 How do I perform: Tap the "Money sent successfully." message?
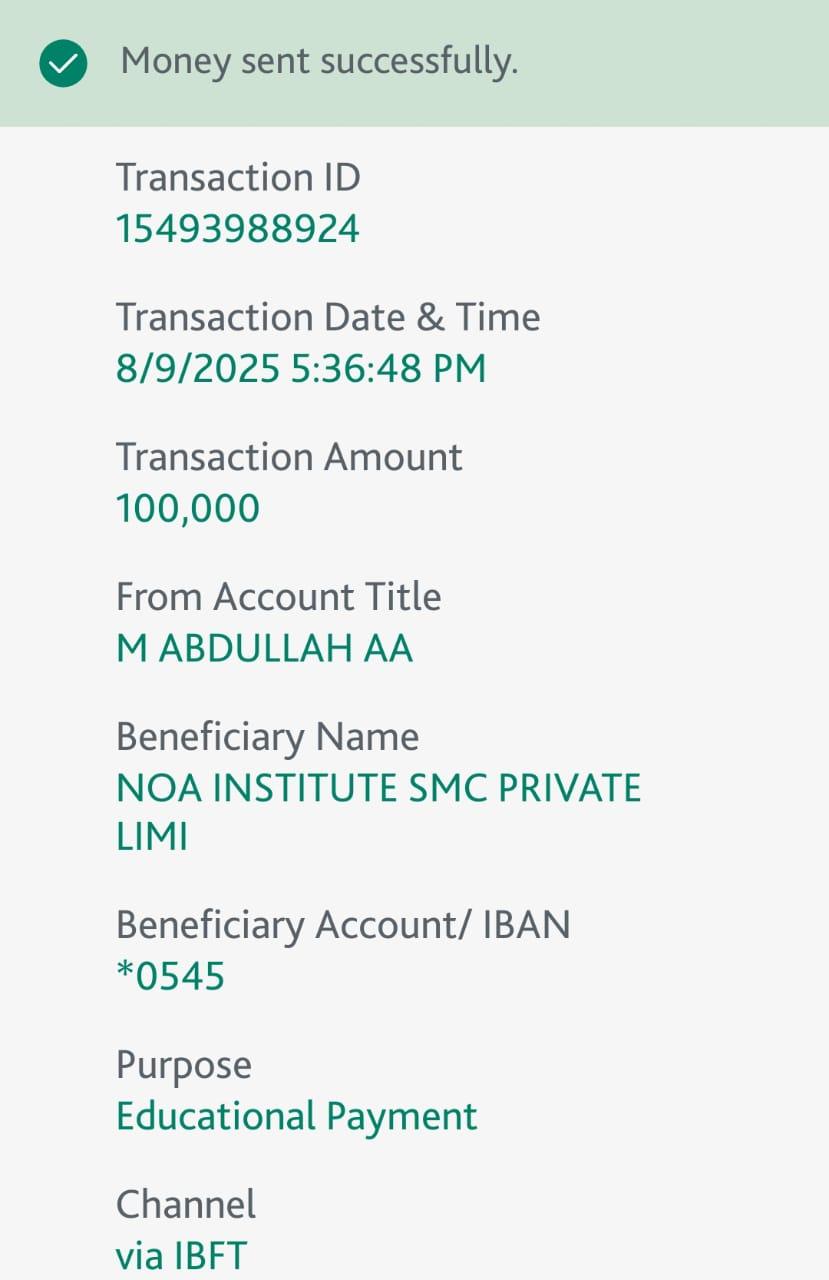click(x=319, y=62)
